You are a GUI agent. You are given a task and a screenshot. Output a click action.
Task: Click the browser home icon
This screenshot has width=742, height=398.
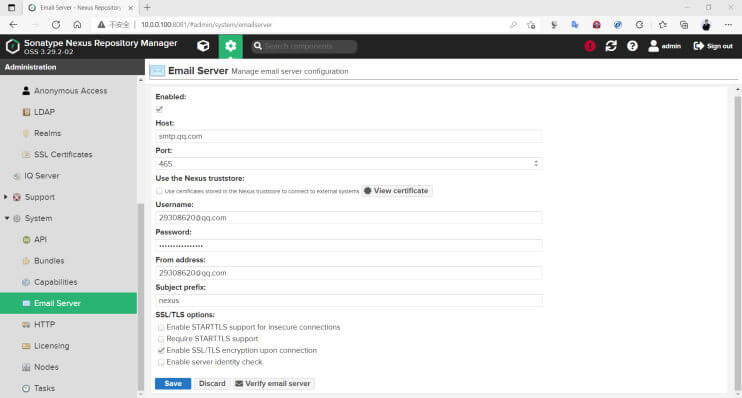pos(77,25)
